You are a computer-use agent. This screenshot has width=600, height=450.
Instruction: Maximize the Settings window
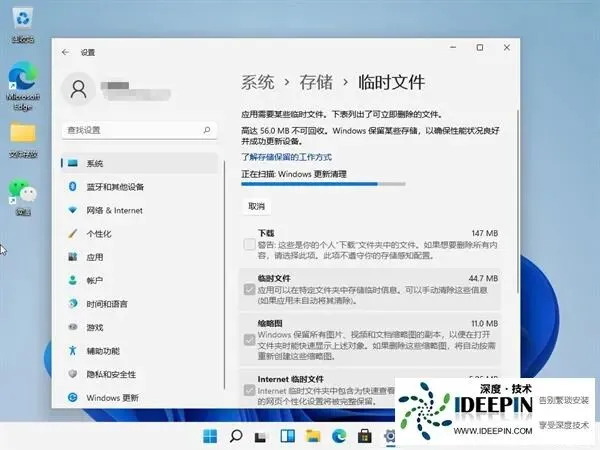480,47
